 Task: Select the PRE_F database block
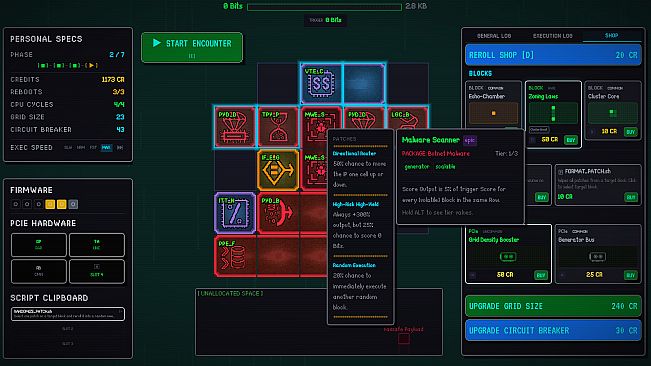(x=235, y=256)
